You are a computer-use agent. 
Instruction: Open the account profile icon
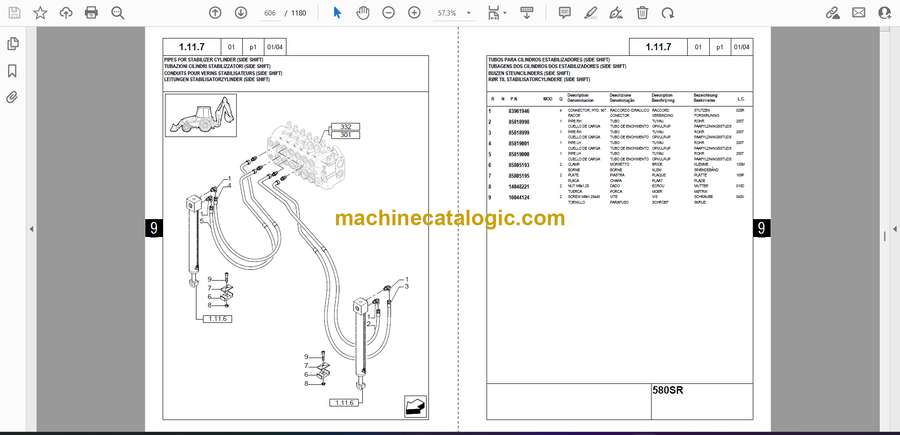[885, 13]
